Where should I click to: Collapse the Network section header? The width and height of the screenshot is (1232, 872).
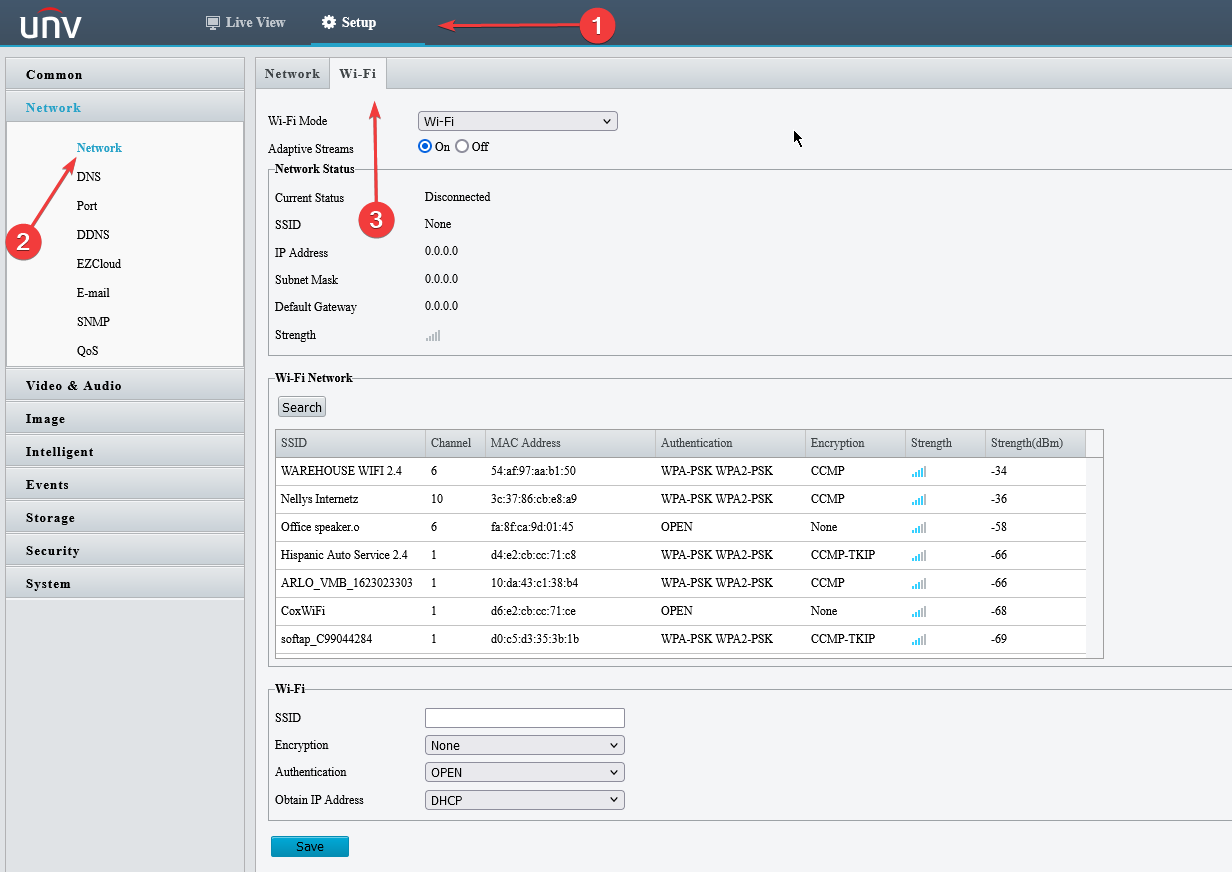click(x=125, y=107)
